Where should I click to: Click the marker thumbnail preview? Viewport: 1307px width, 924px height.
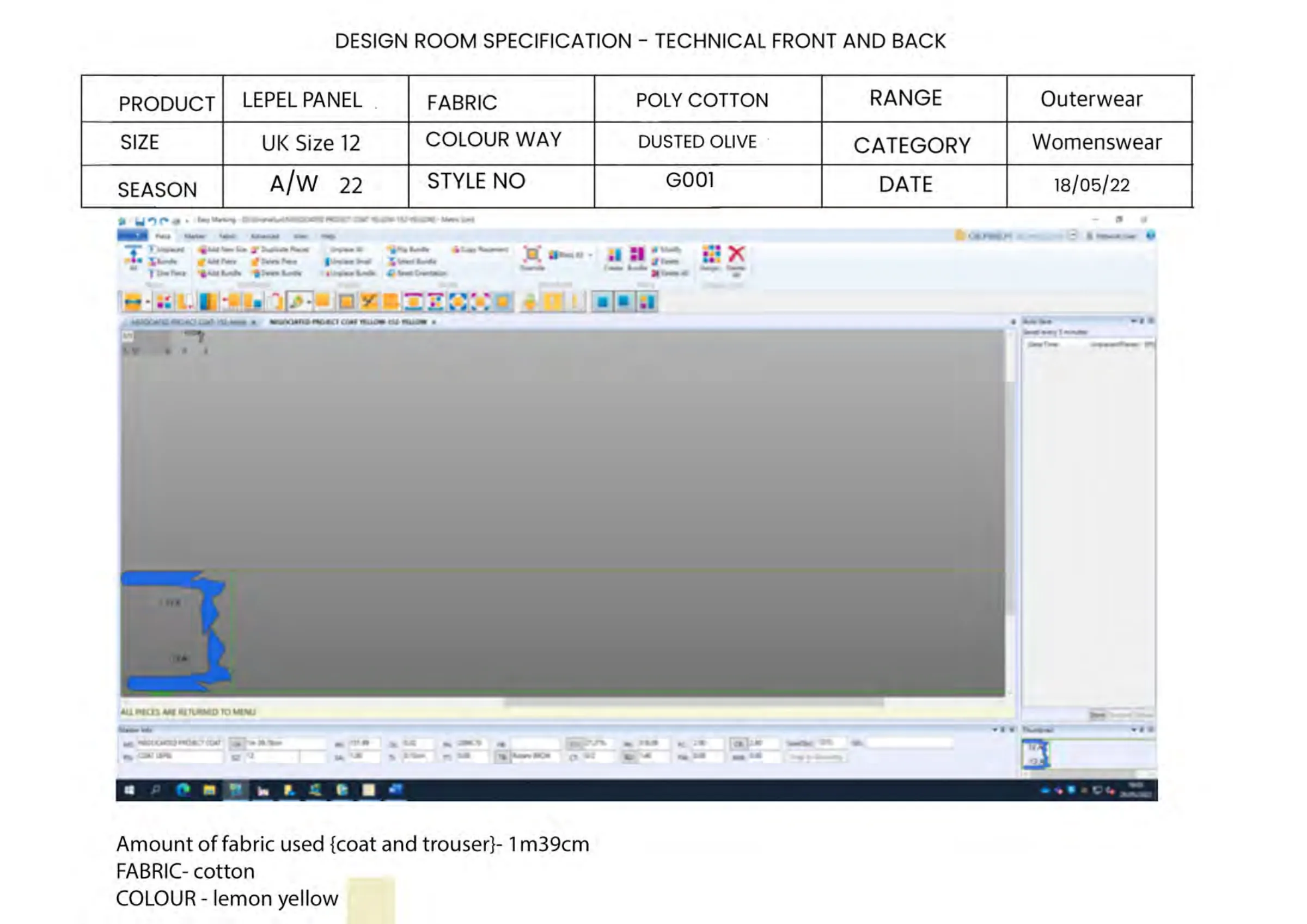click(1035, 754)
